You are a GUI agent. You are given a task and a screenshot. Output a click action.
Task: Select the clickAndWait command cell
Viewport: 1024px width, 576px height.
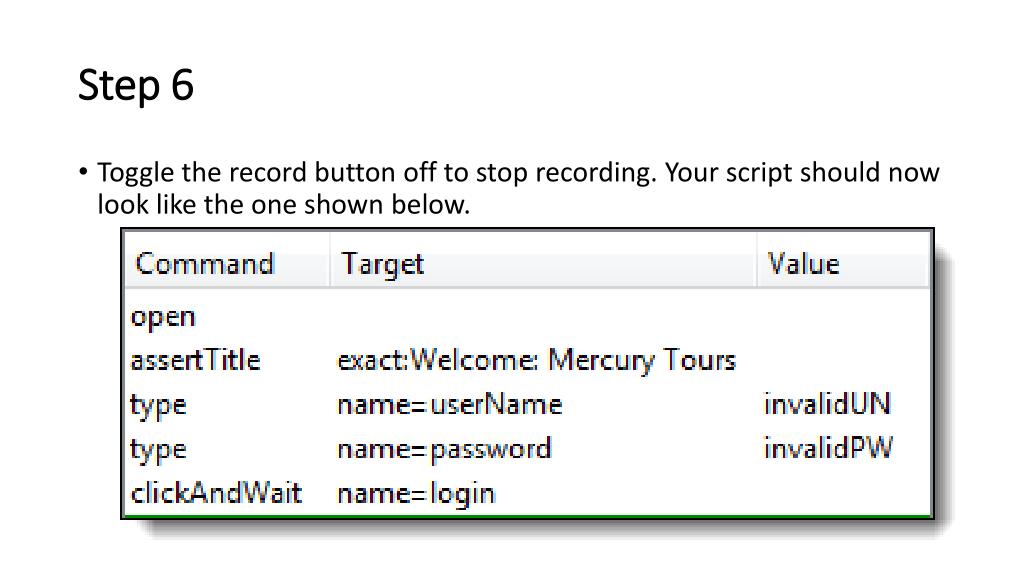click(x=216, y=493)
